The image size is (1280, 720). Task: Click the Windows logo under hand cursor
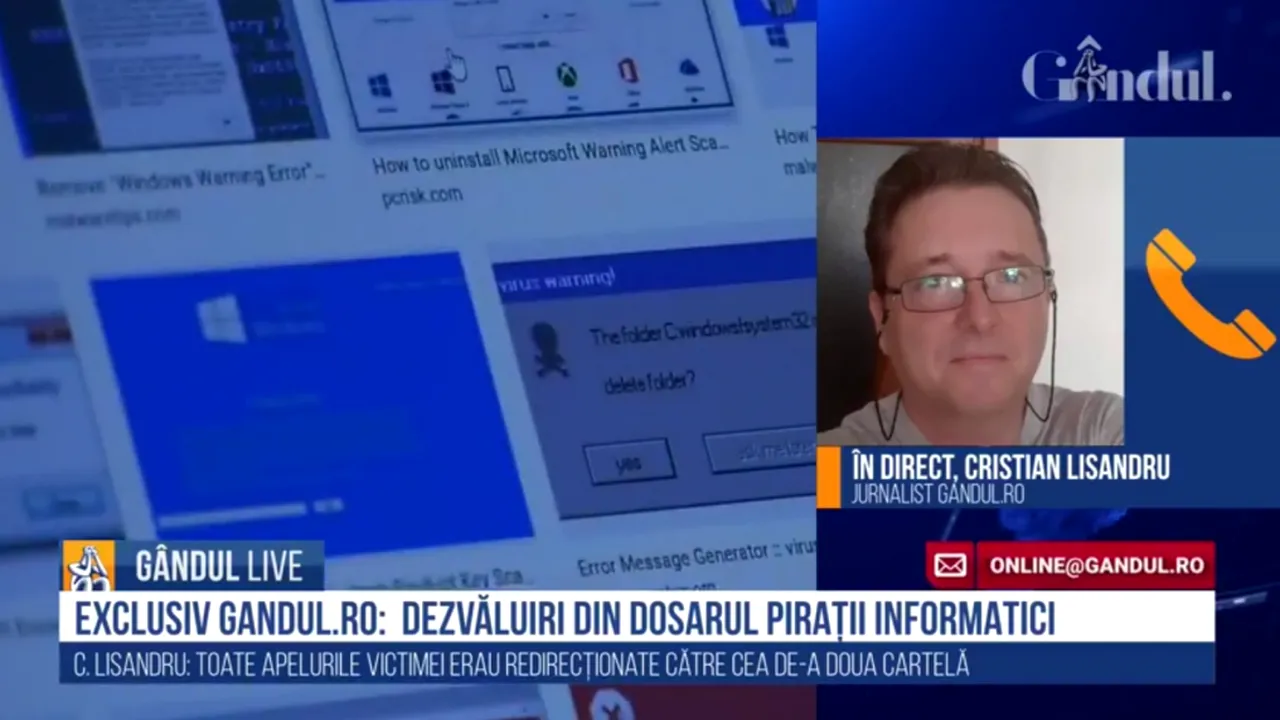click(443, 82)
